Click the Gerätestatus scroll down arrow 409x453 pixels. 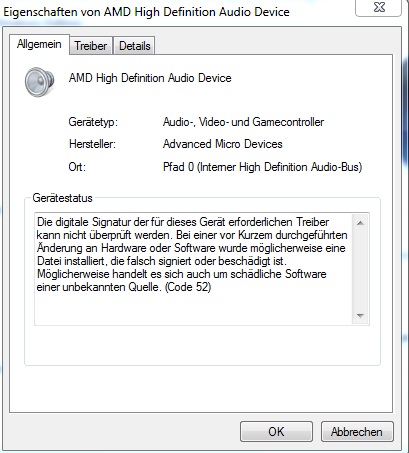coord(360,315)
